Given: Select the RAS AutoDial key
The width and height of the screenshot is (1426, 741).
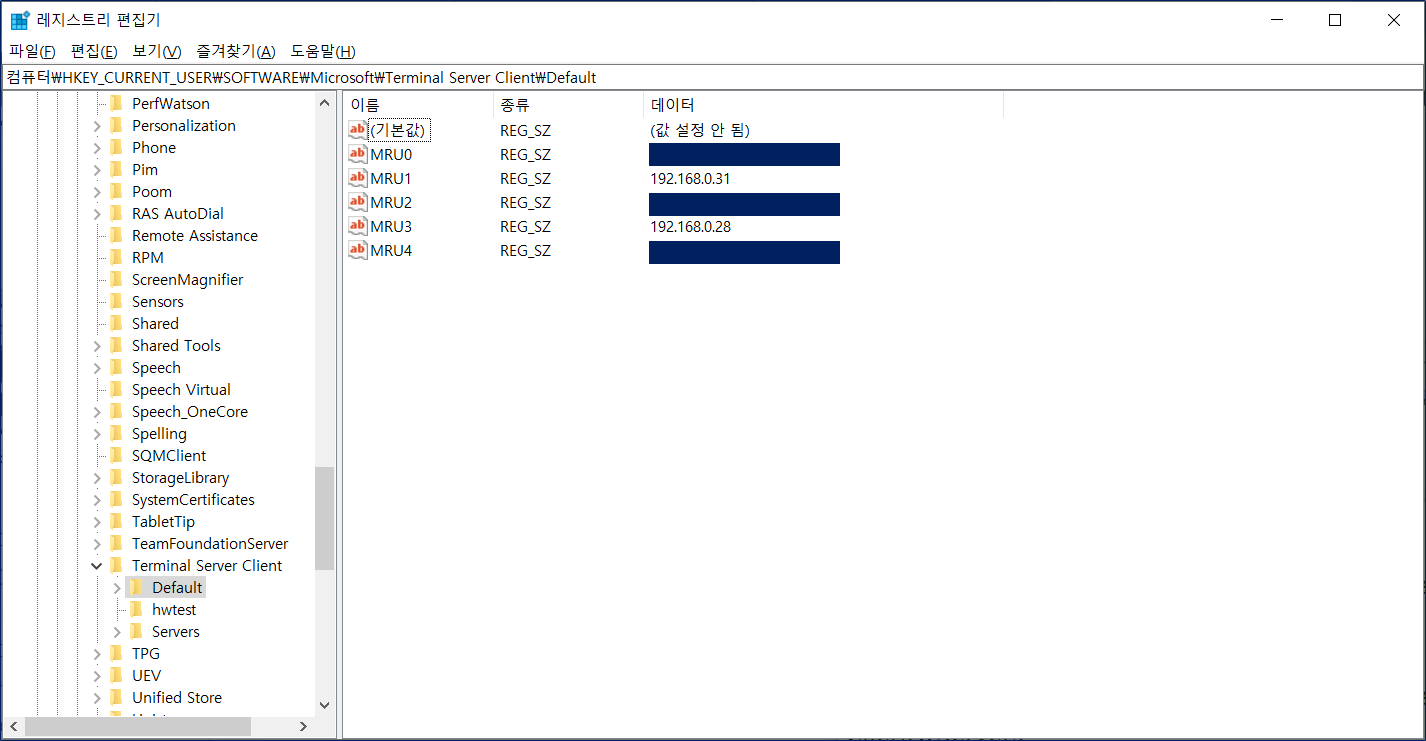Looking at the screenshot, I should (178, 213).
